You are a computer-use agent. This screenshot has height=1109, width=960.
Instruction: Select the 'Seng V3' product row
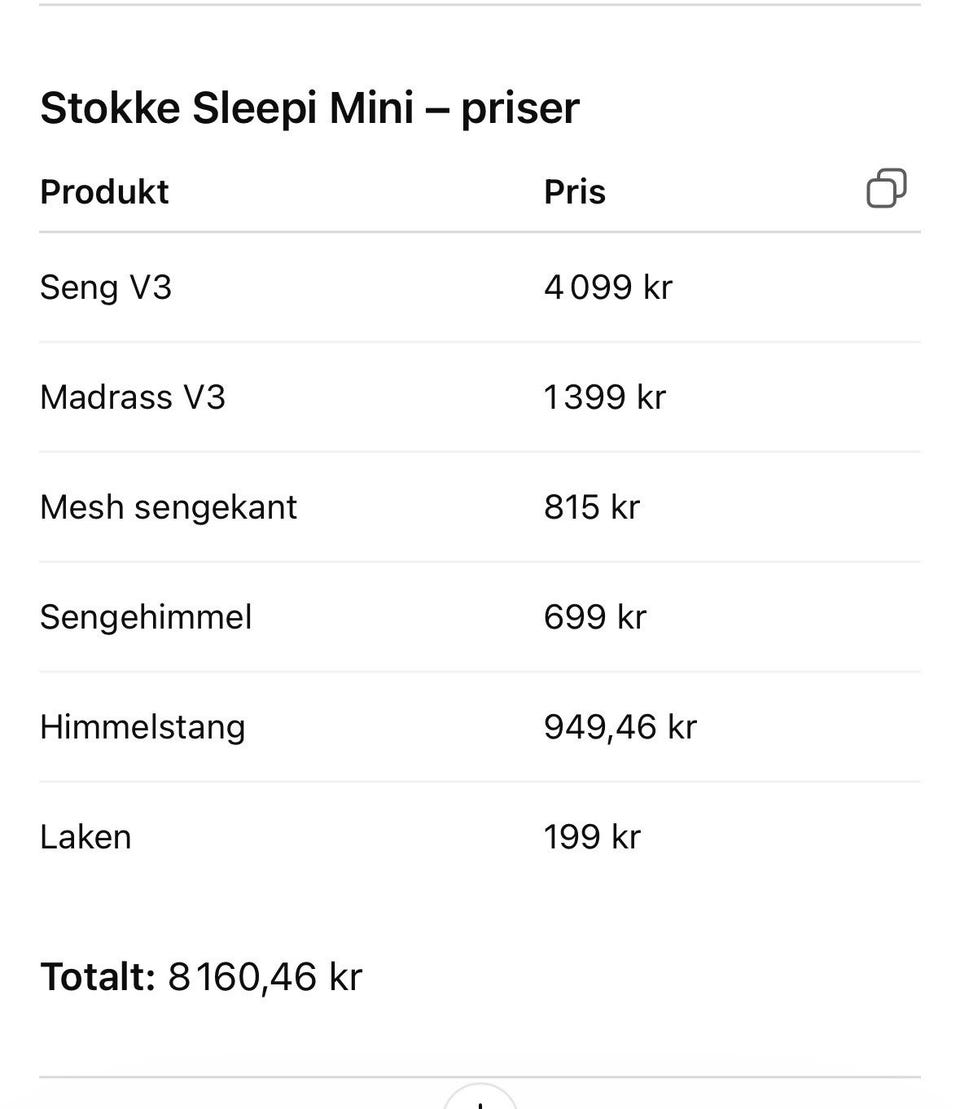(x=106, y=287)
